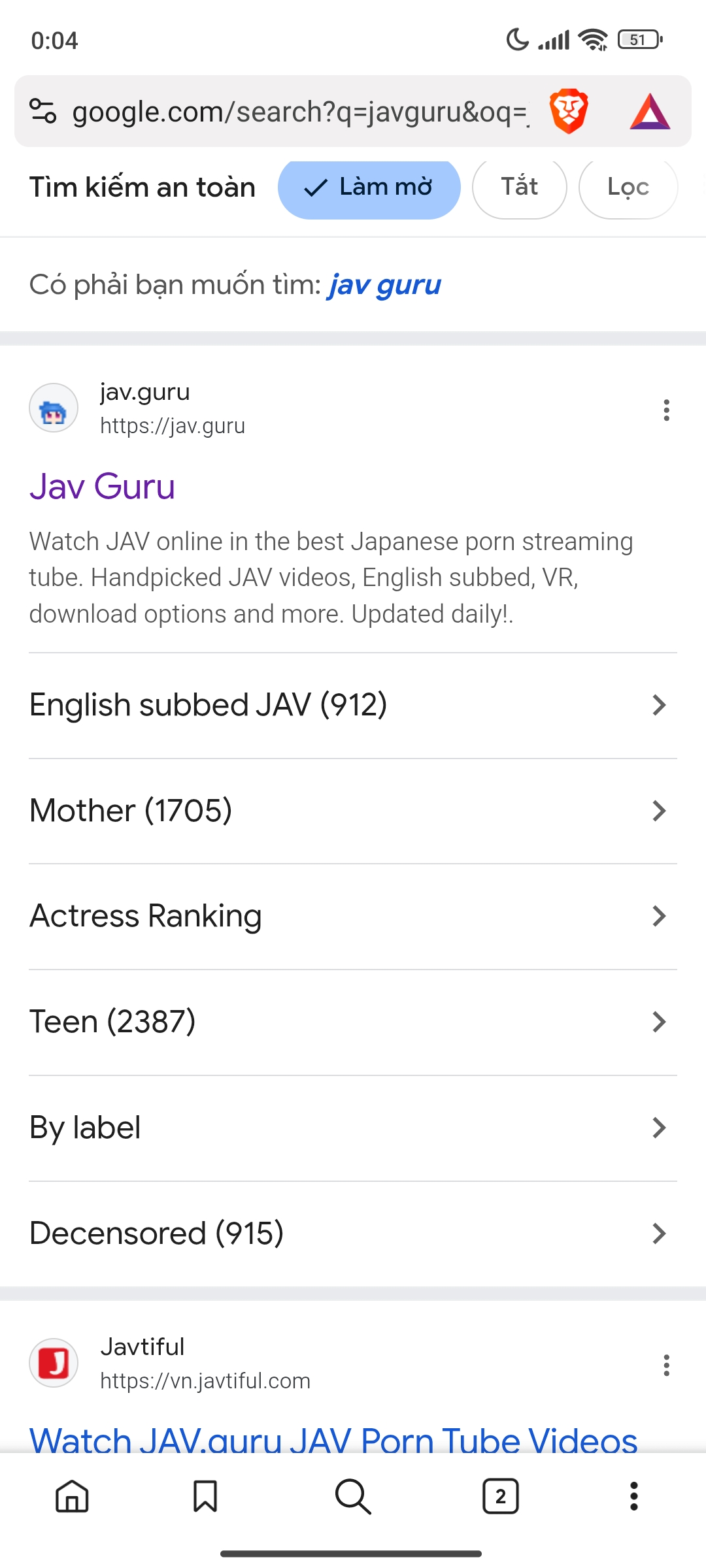706x1568 pixels.
Task: Choose the "Lọc" SafeSearch option
Action: click(x=628, y=188)
